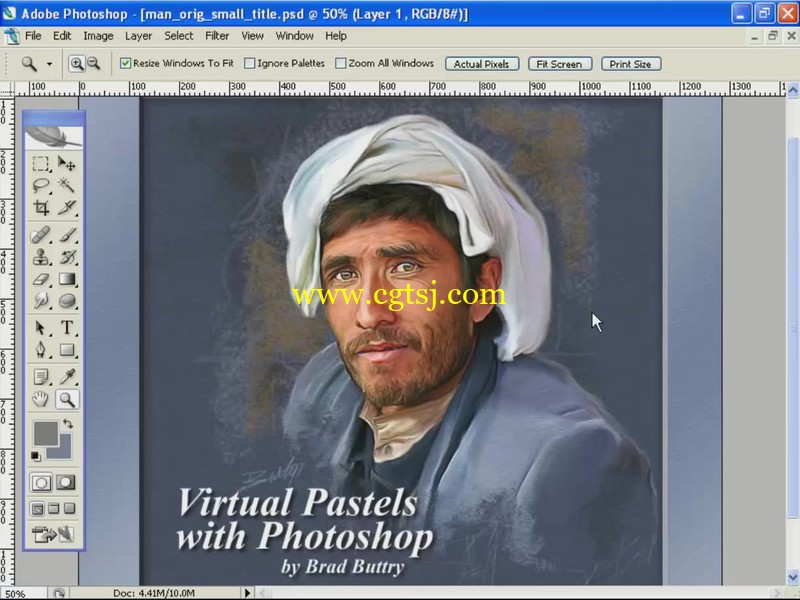Open the Window menu
Screen dimensions: 800x600
(x=294, y=36)
